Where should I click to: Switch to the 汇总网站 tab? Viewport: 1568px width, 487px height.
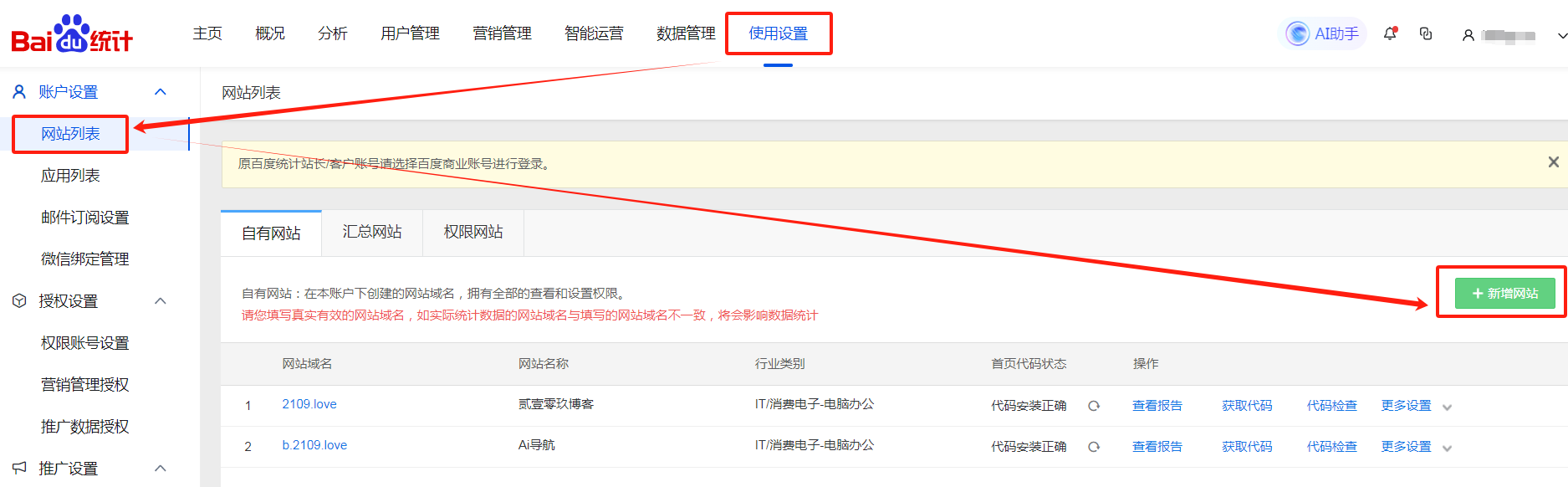click(x=372, y=232)
